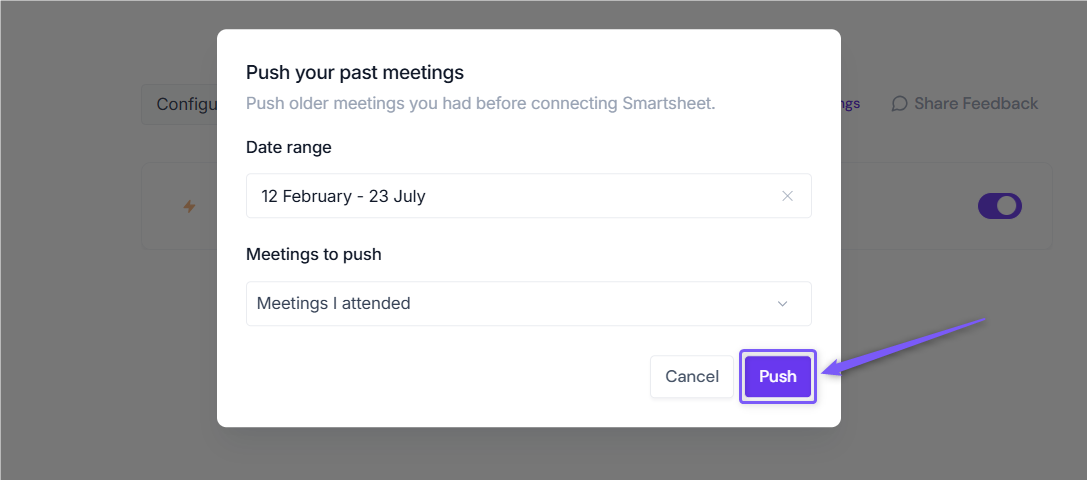The image size is (1087, 480).
Task: Click "12 February - 23 July" date text
Action: pos(343,196)
